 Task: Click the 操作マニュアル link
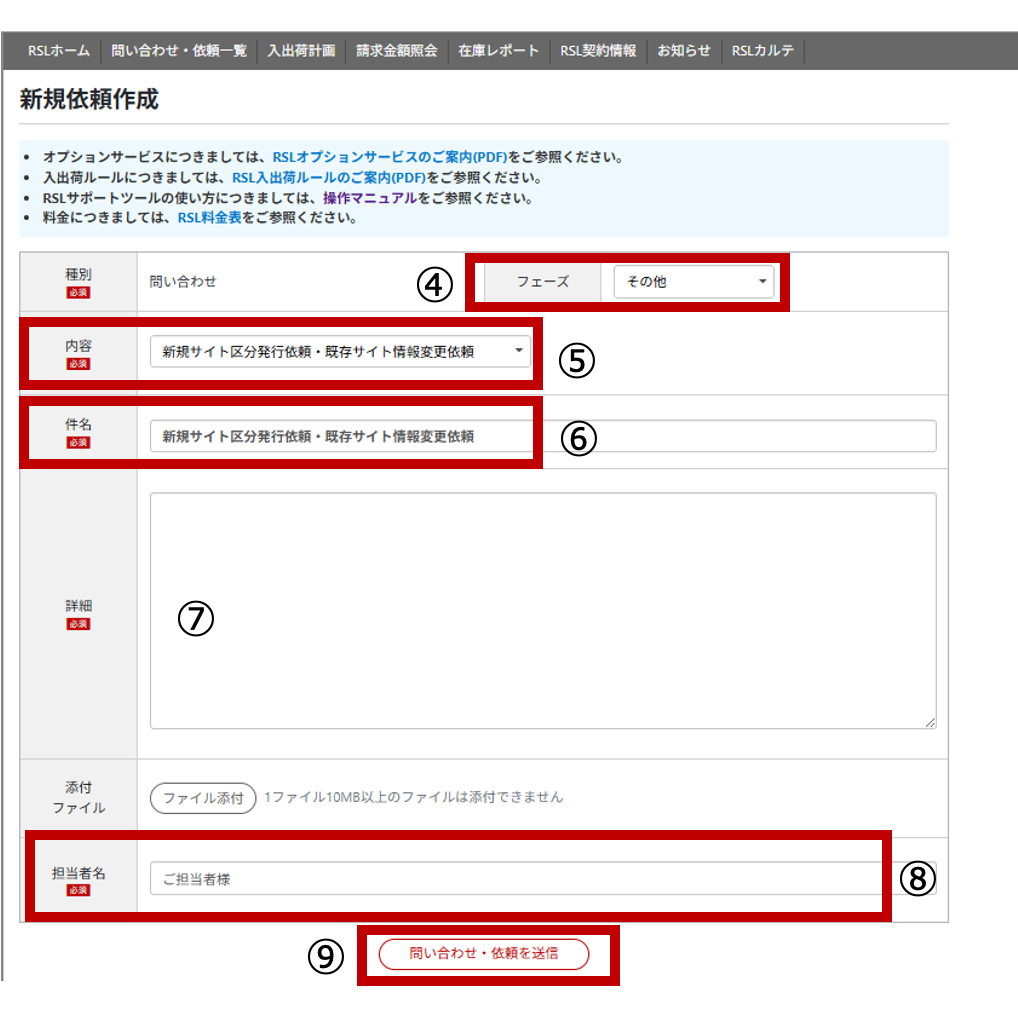click(369, 198)
